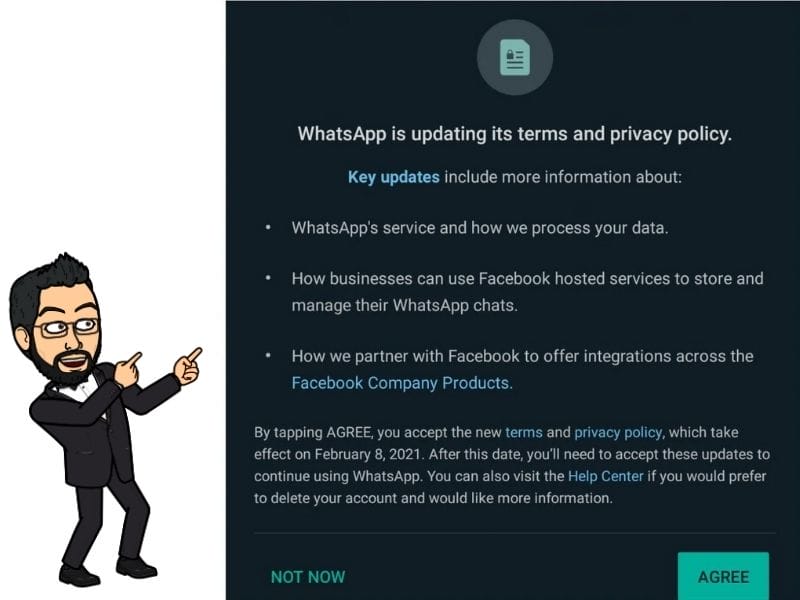
Task: Open the new terms link
Action: (523, 432)
